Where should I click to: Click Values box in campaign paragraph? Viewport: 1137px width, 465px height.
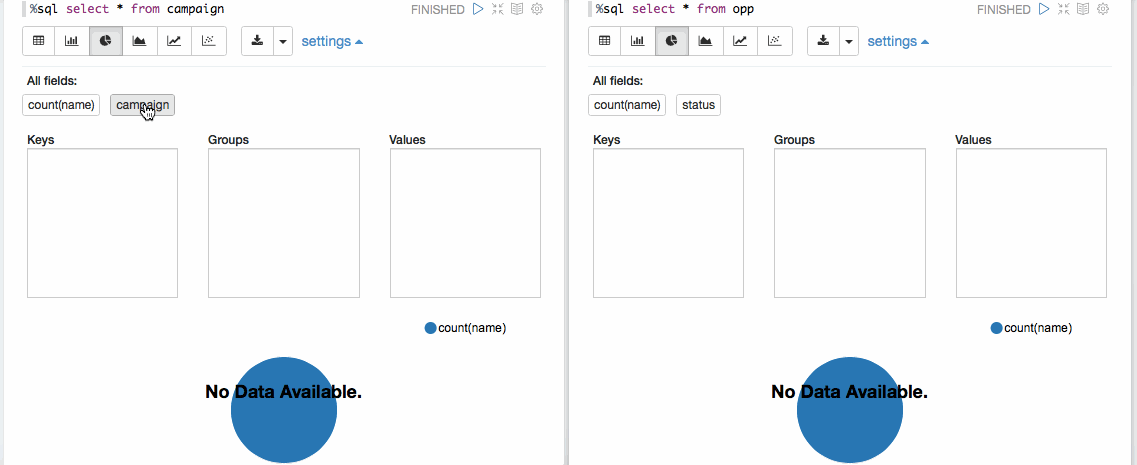pos(466,223)
